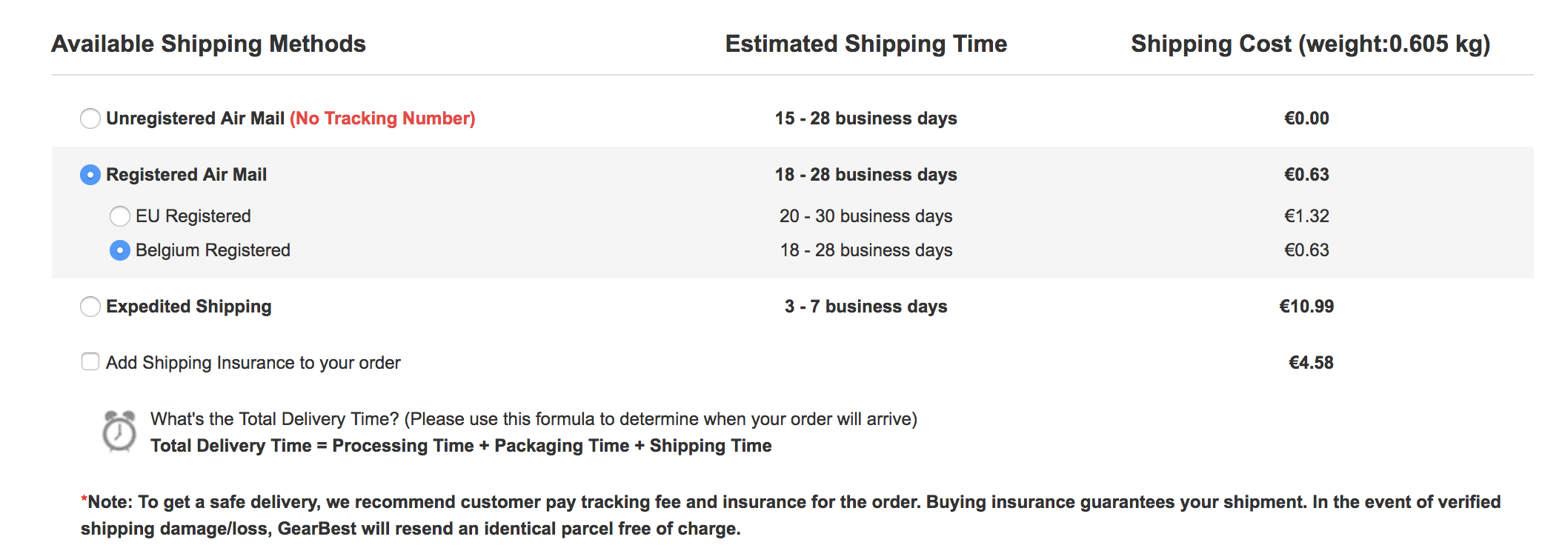The height and width of the screenshot is (548, 1568).
Task: Click the Belgium Registered label text
Action: pyautogui.click(x=213, y=250)
